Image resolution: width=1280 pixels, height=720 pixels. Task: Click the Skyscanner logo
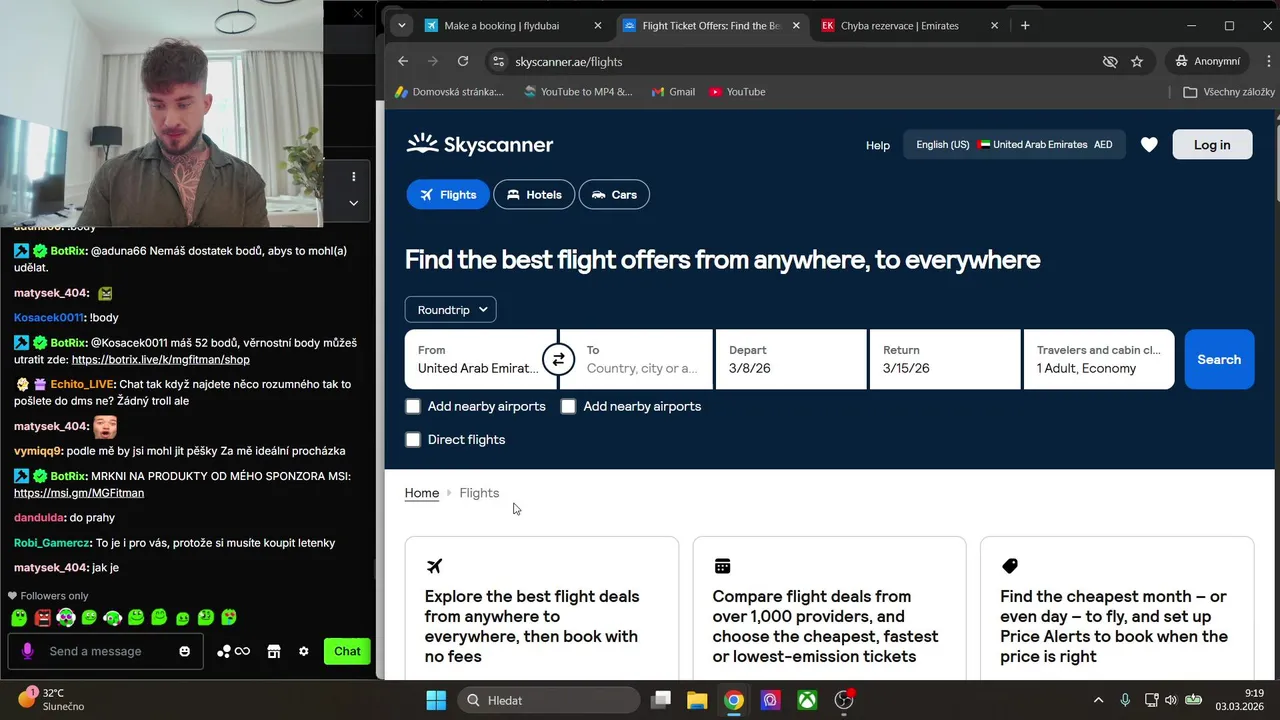[x=480, y=145]
